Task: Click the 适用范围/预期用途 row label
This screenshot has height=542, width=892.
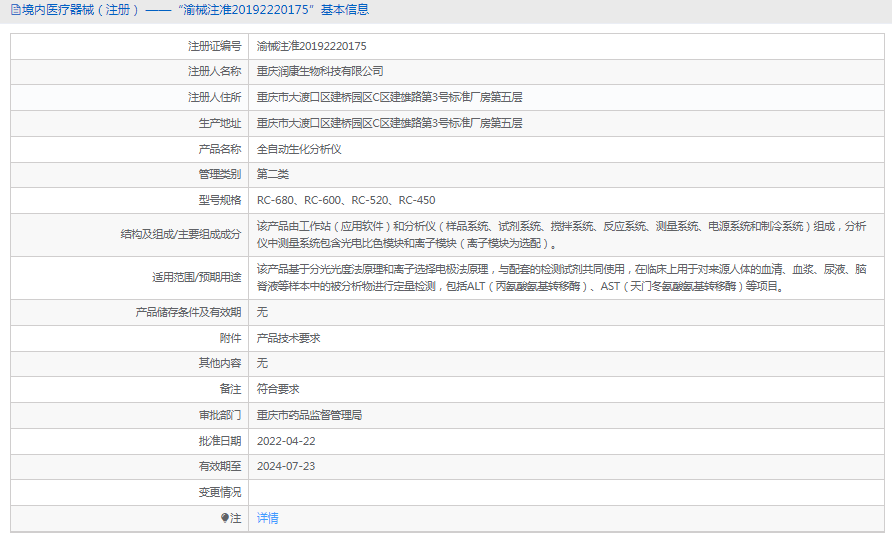Action: 196,278
